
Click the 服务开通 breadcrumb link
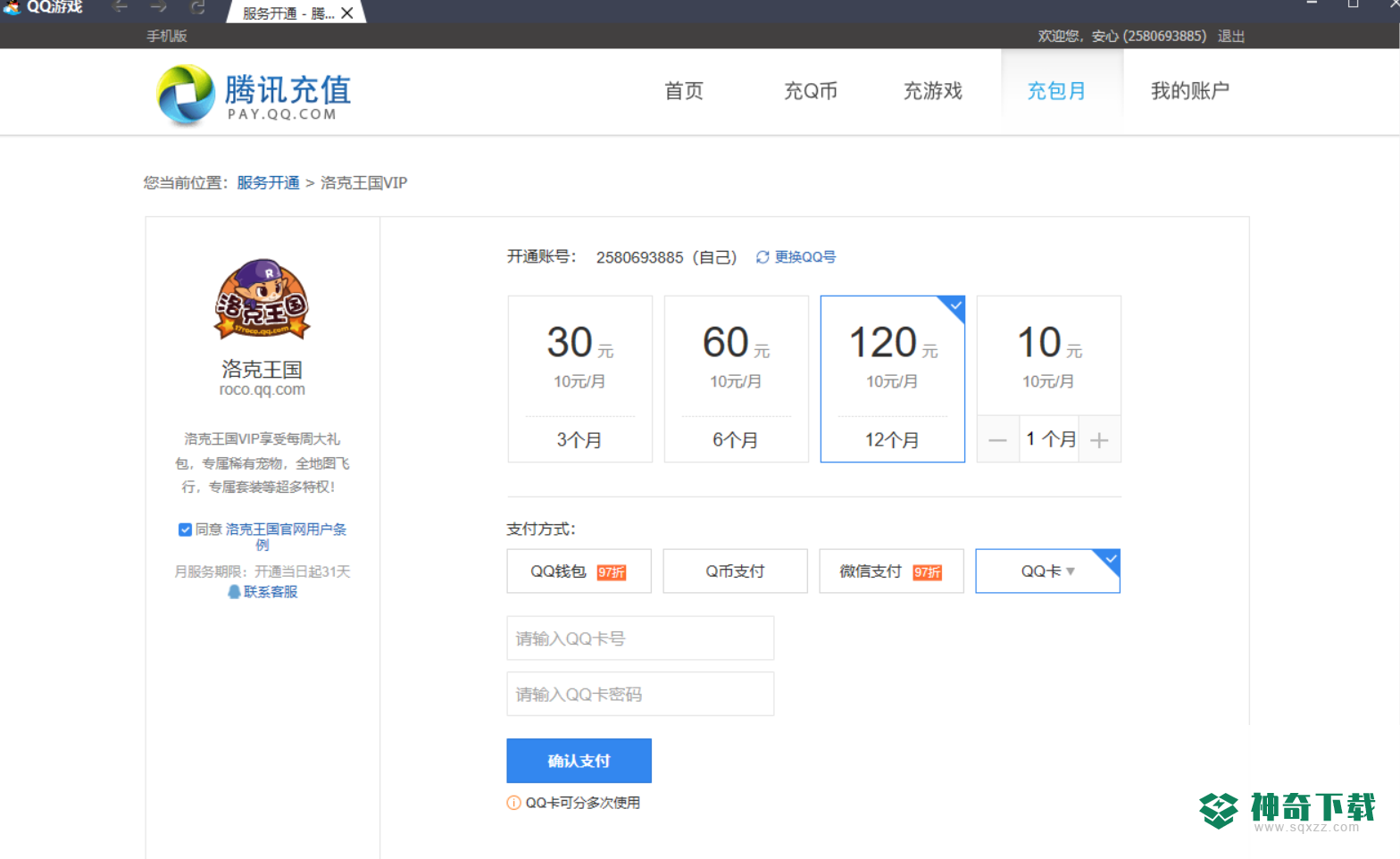pos(268,183)
